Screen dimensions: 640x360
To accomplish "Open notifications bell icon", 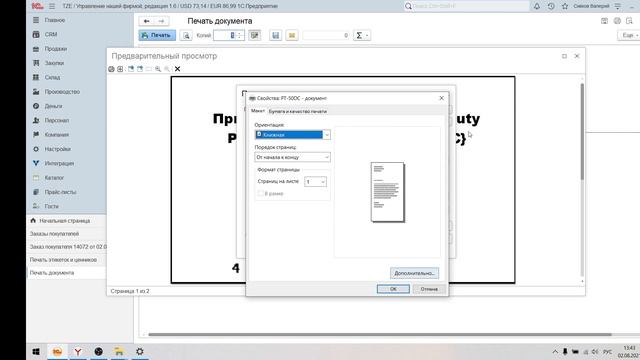I will [x=537, y=6].
